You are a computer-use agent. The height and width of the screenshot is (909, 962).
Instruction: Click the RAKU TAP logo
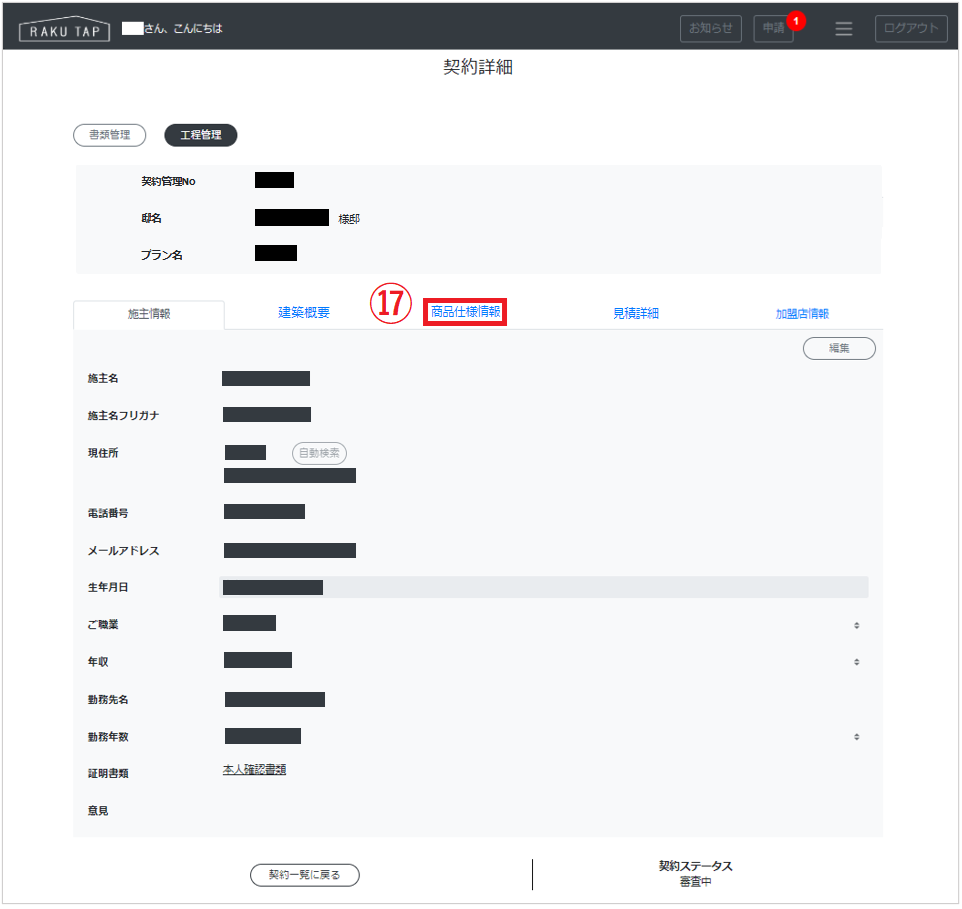click(x=65, y=29)
